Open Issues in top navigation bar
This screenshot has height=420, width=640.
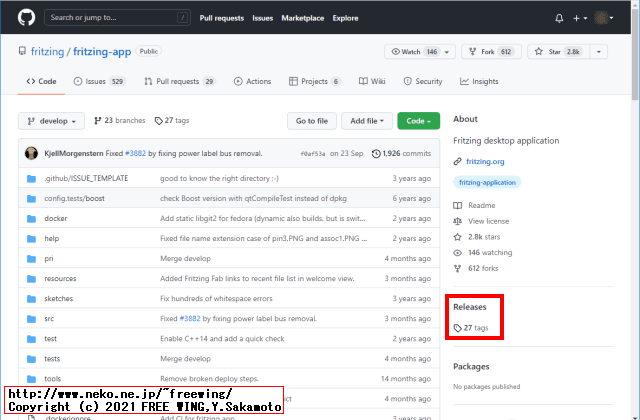point(262,18)
